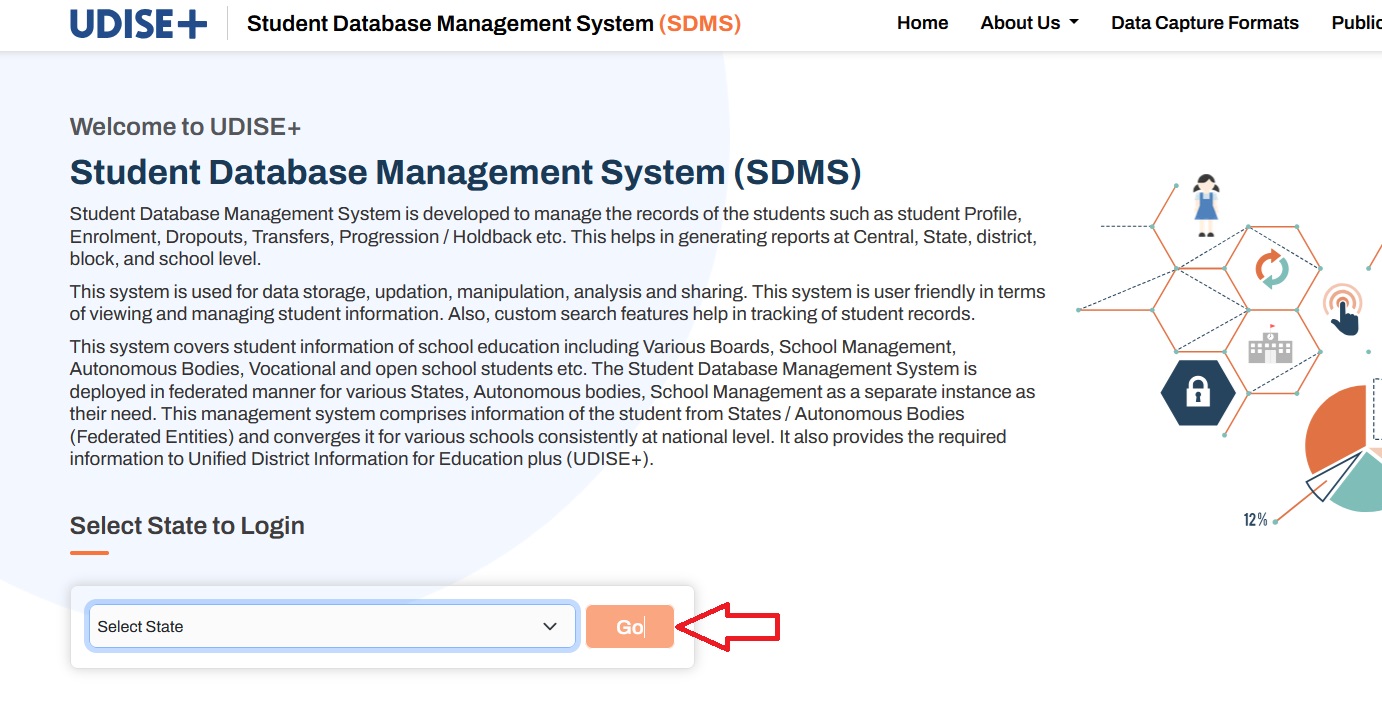The height and width of the screenshot is (703, 1382).
Task: Click the Welcome to UDISE+ heading
Action: click(x=185, y=127)
